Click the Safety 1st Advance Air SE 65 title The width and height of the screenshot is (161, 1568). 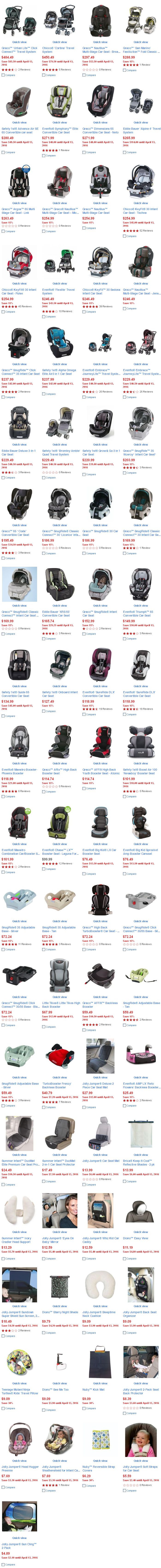(x=20, y=130)
